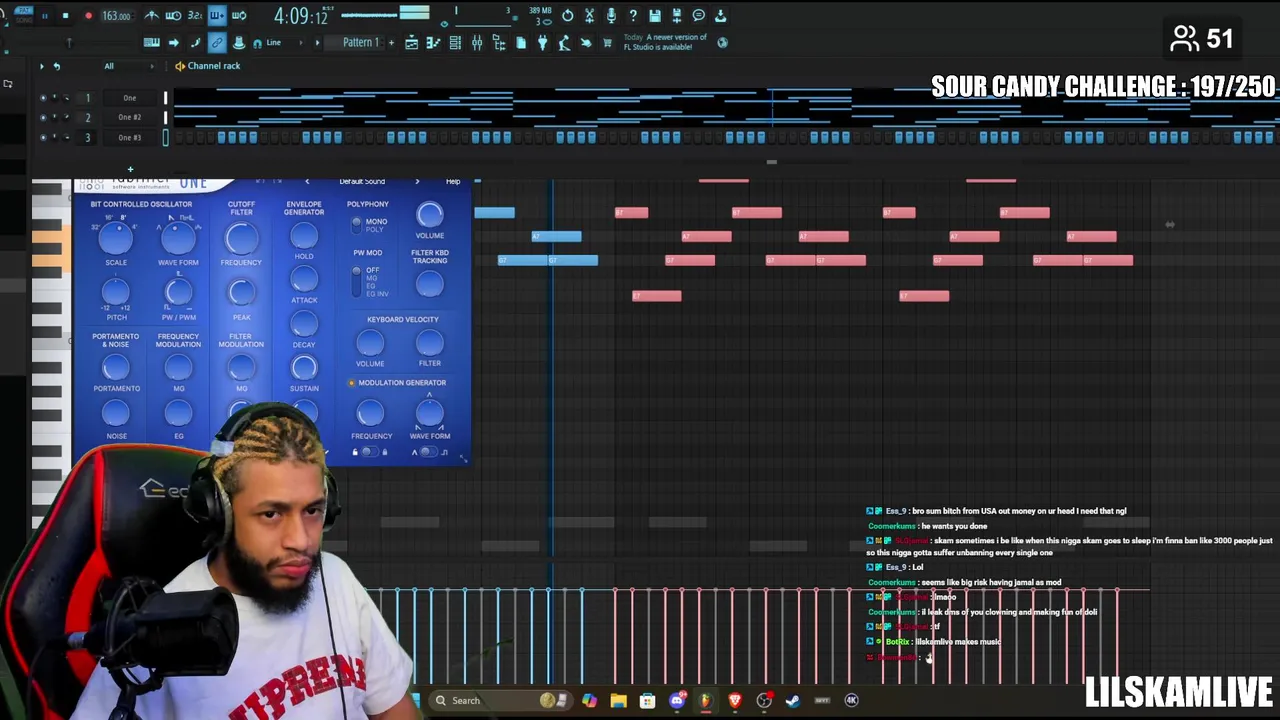Open the help question mark icon

633,16
